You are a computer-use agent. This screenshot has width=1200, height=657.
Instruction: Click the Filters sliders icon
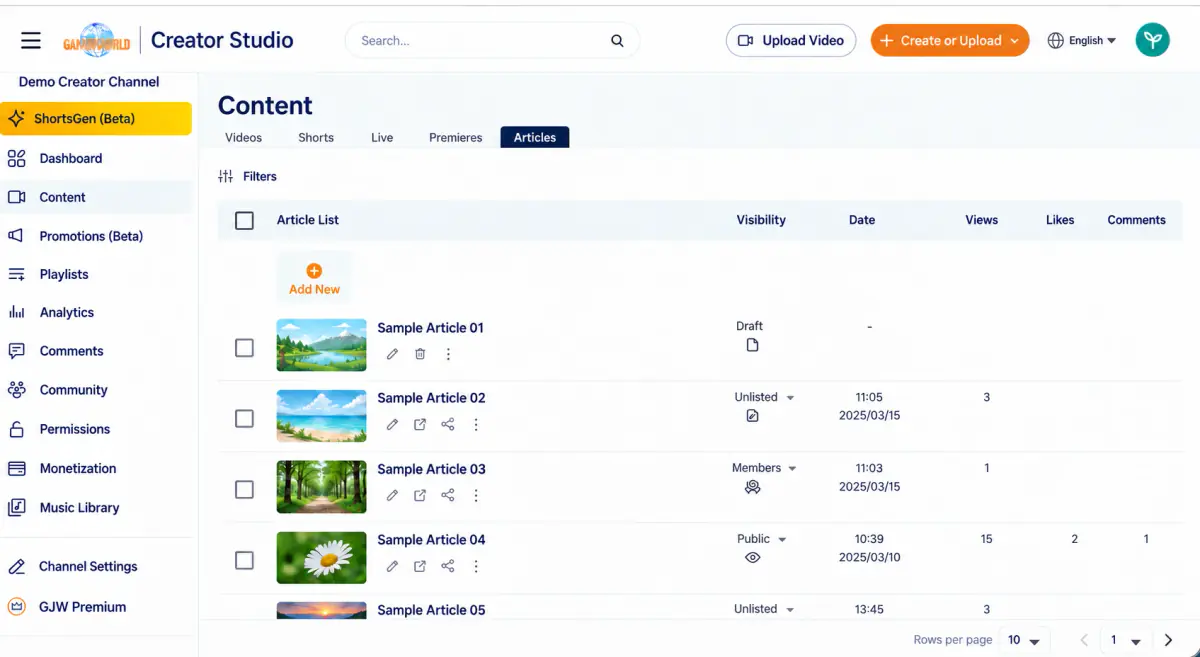226,176
